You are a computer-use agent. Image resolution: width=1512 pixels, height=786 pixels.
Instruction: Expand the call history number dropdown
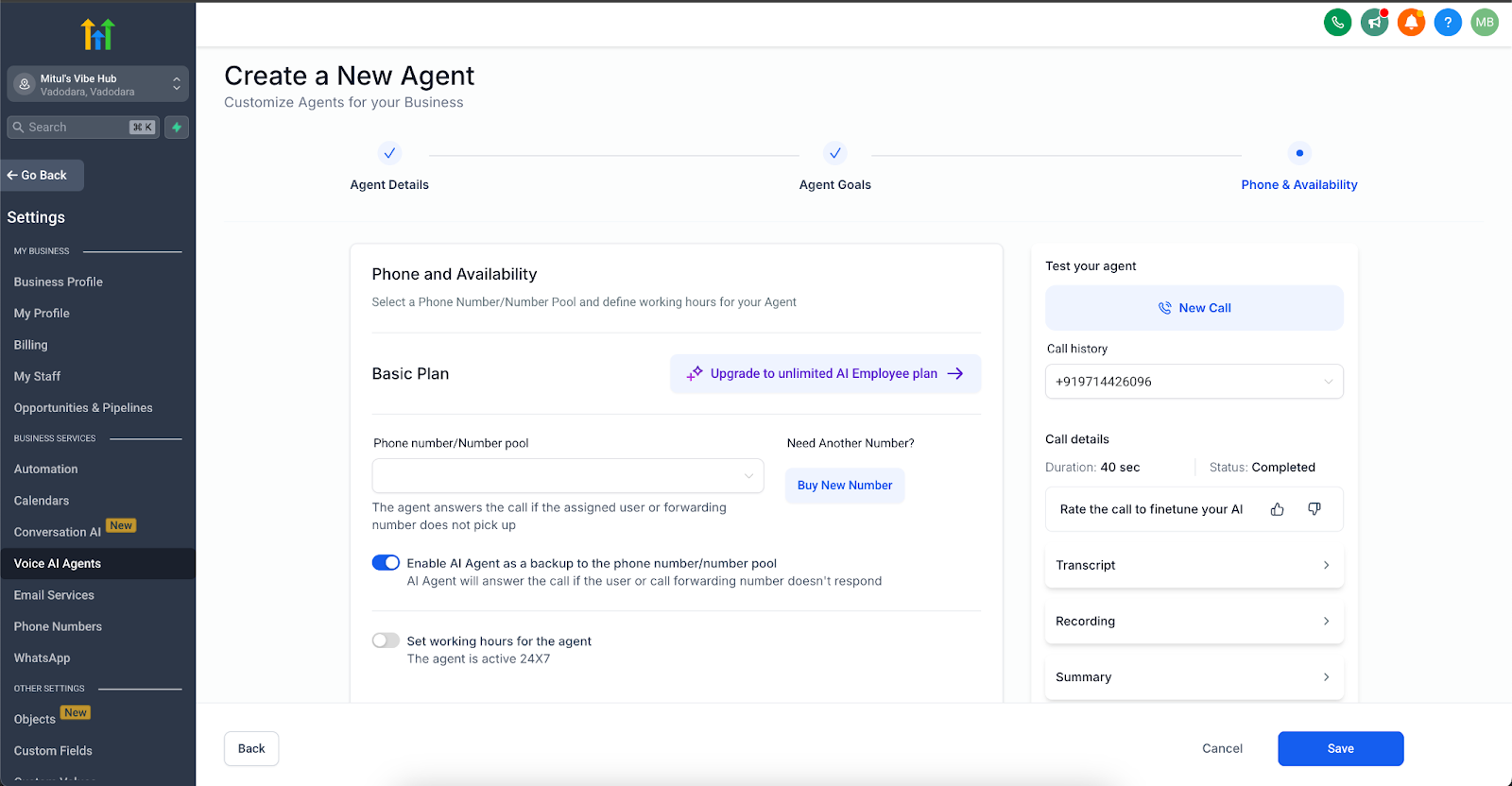point(1194,382)
